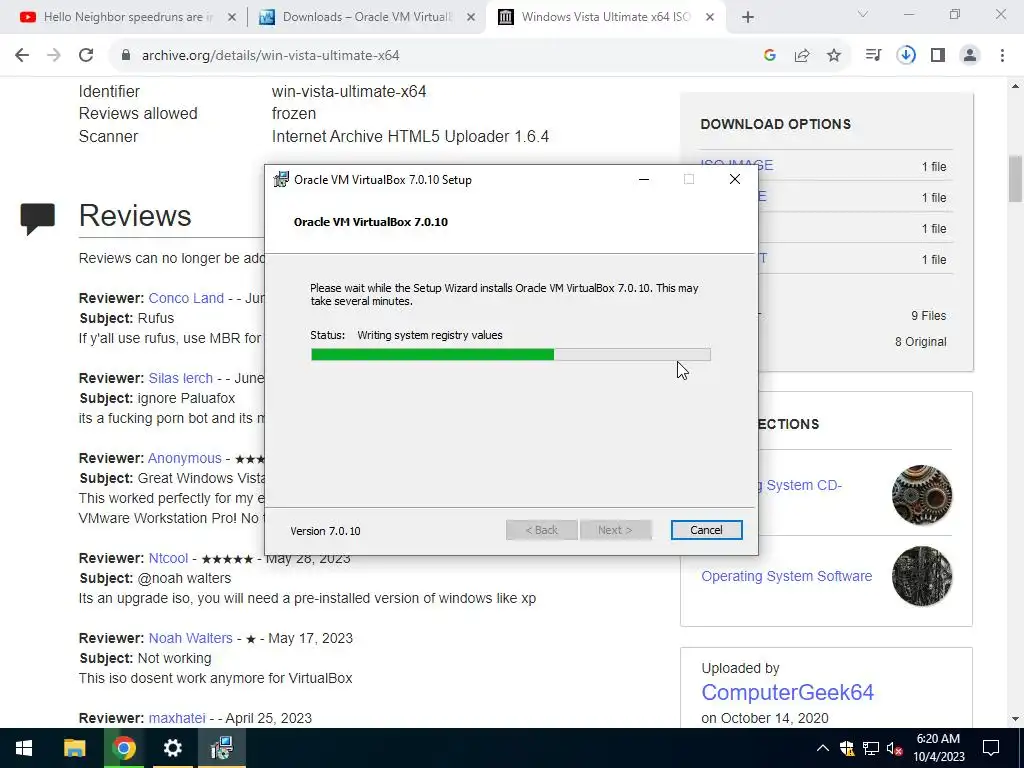
Task: Toggle the Chrome side panel icon
Action: pyautogui.click(x=938, y=56)
